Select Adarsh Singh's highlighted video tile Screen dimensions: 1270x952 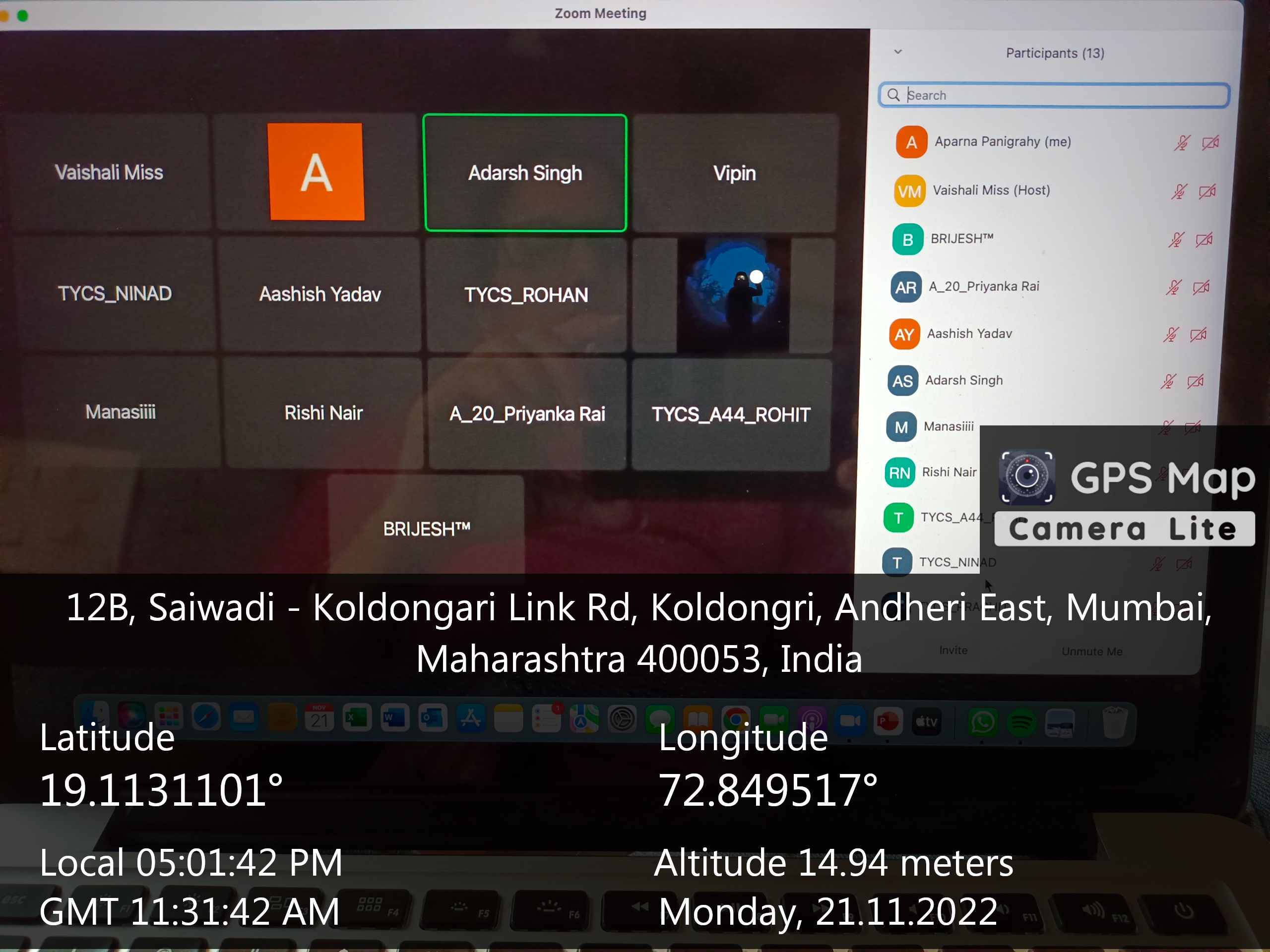coord(525,173)
